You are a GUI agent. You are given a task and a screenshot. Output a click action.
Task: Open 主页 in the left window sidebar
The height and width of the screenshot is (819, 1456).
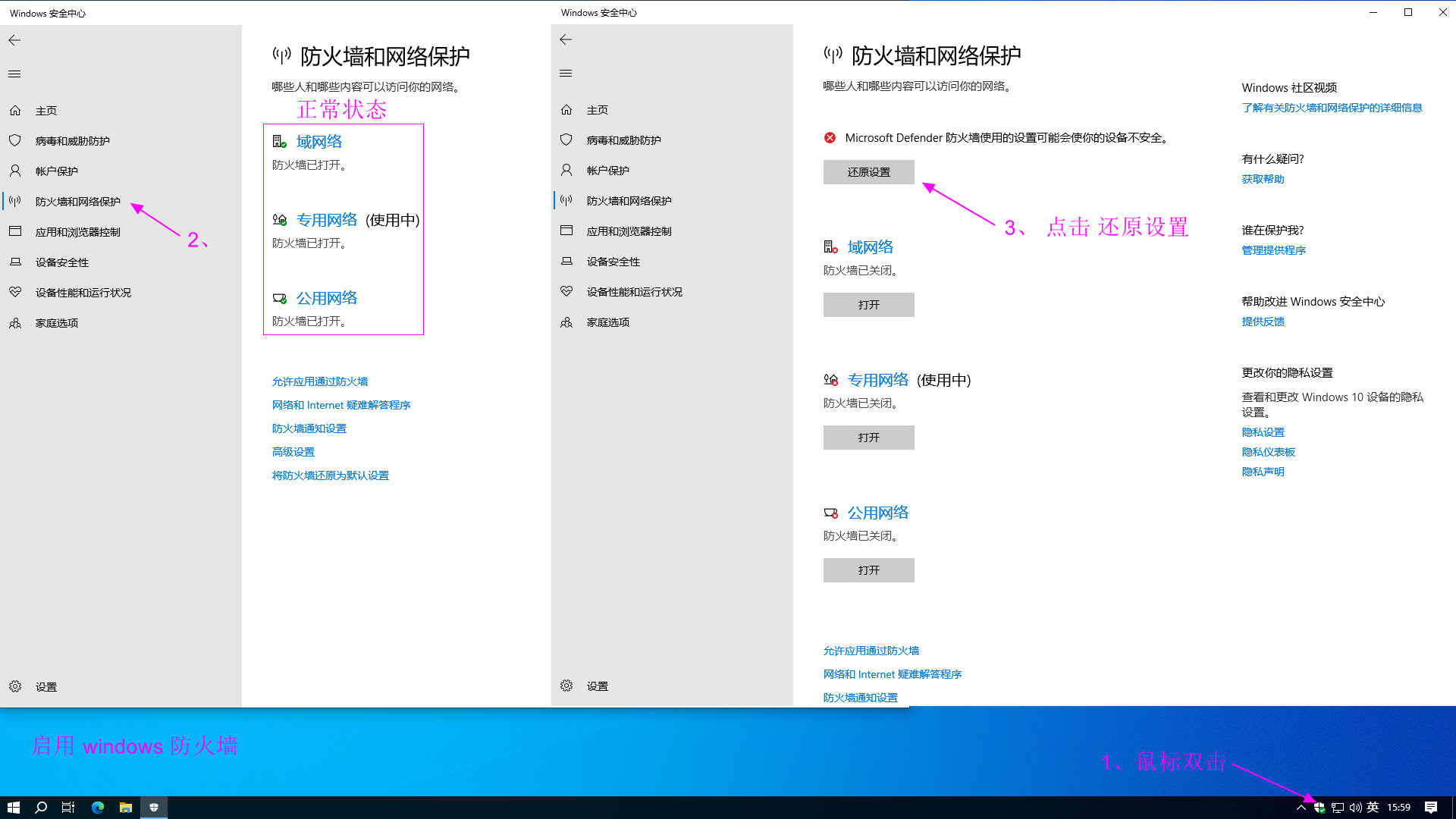45,111
